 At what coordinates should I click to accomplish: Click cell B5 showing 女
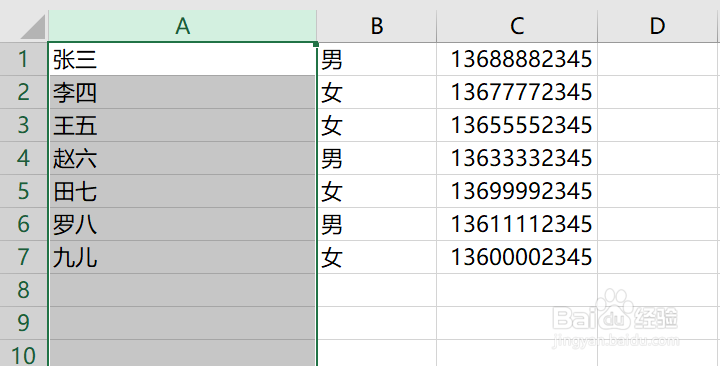377,191
